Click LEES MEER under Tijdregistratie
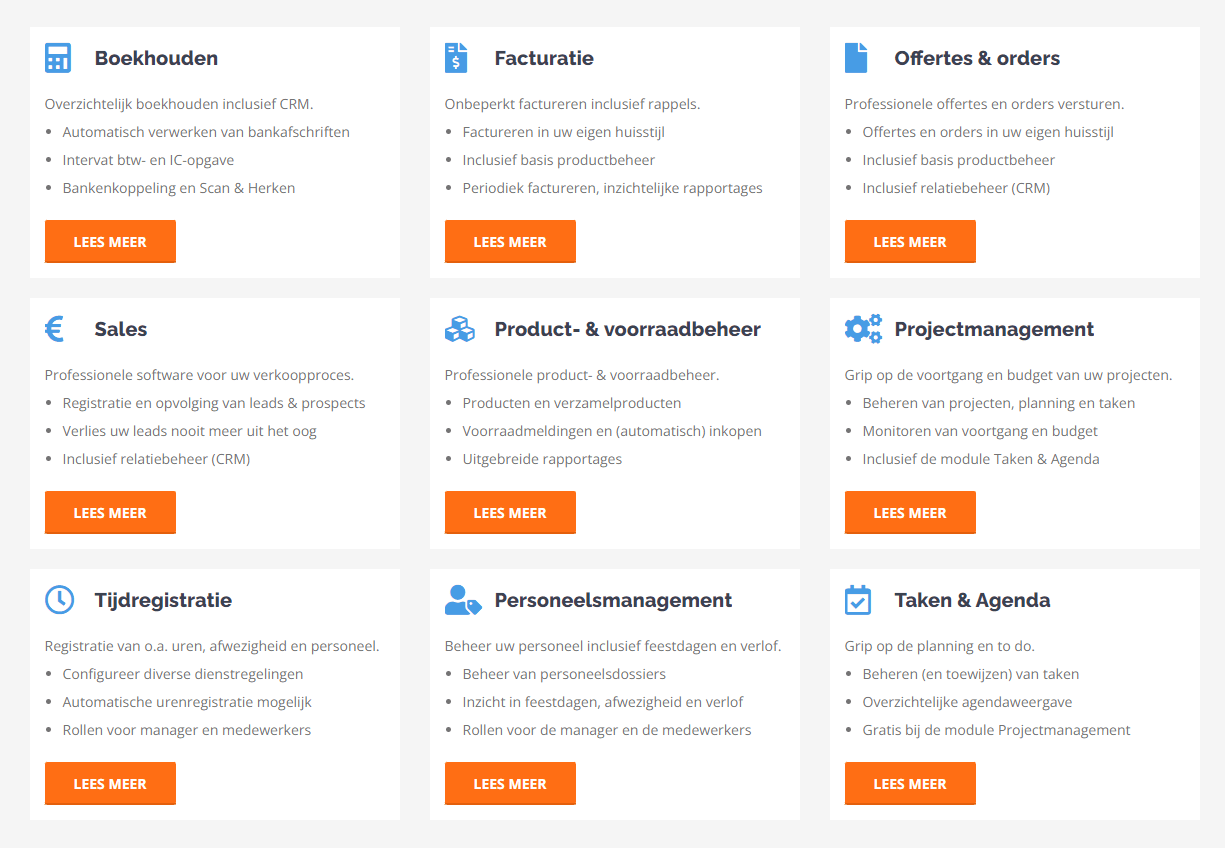The image size is (1225, 848). click(110, 783)
